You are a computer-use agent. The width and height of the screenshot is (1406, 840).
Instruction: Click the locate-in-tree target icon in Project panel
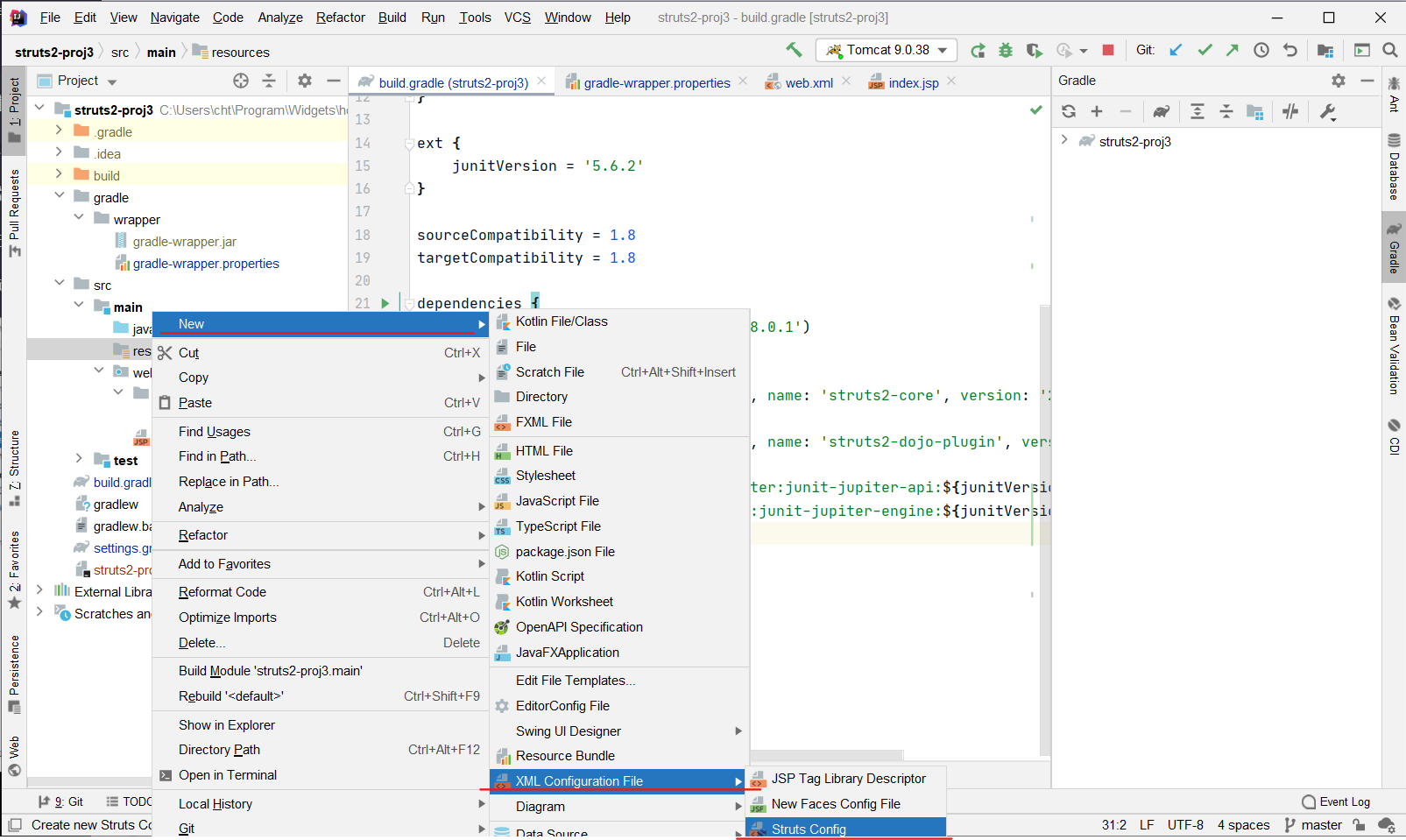coord(241,81)
